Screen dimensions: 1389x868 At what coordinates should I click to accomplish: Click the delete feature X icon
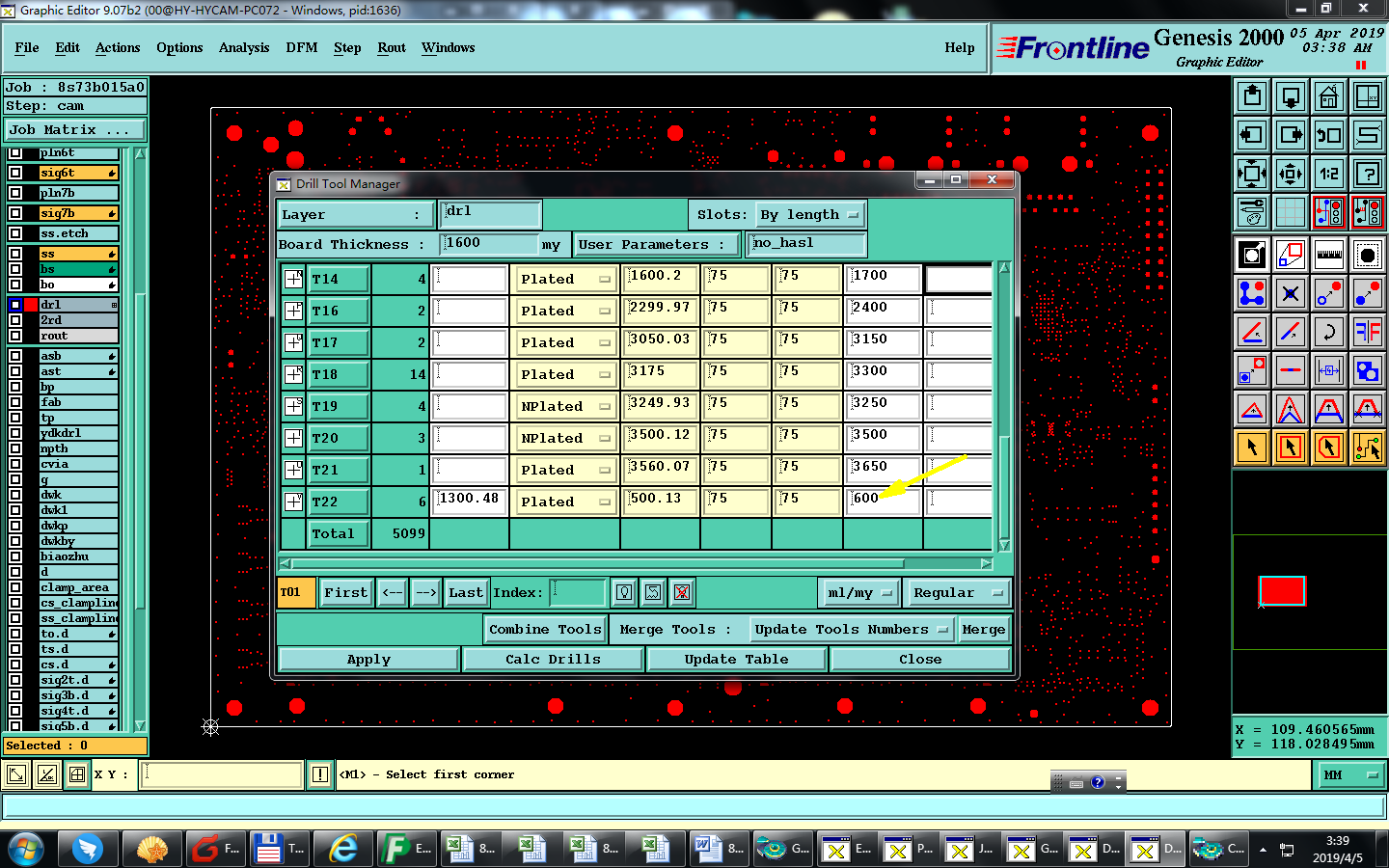1291,293
